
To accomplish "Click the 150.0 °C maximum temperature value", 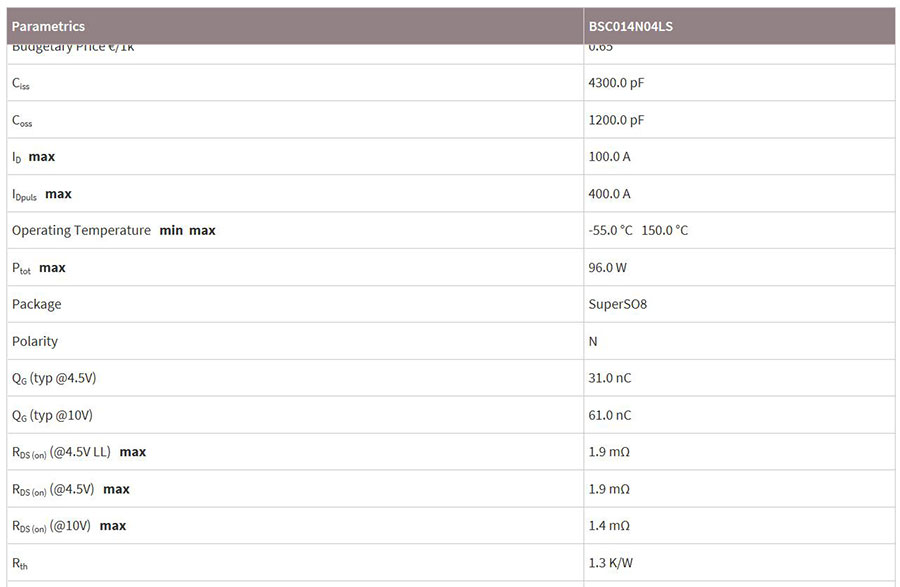I will 664,230.
